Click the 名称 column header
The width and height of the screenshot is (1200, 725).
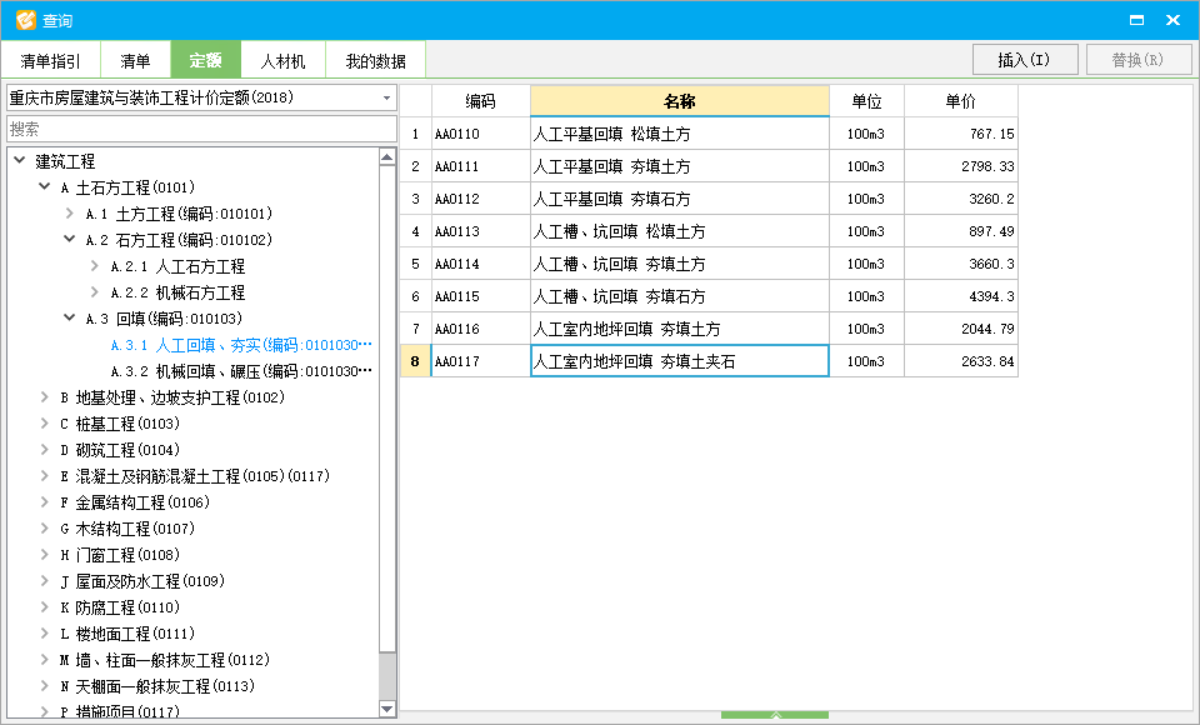coord(680,101)
